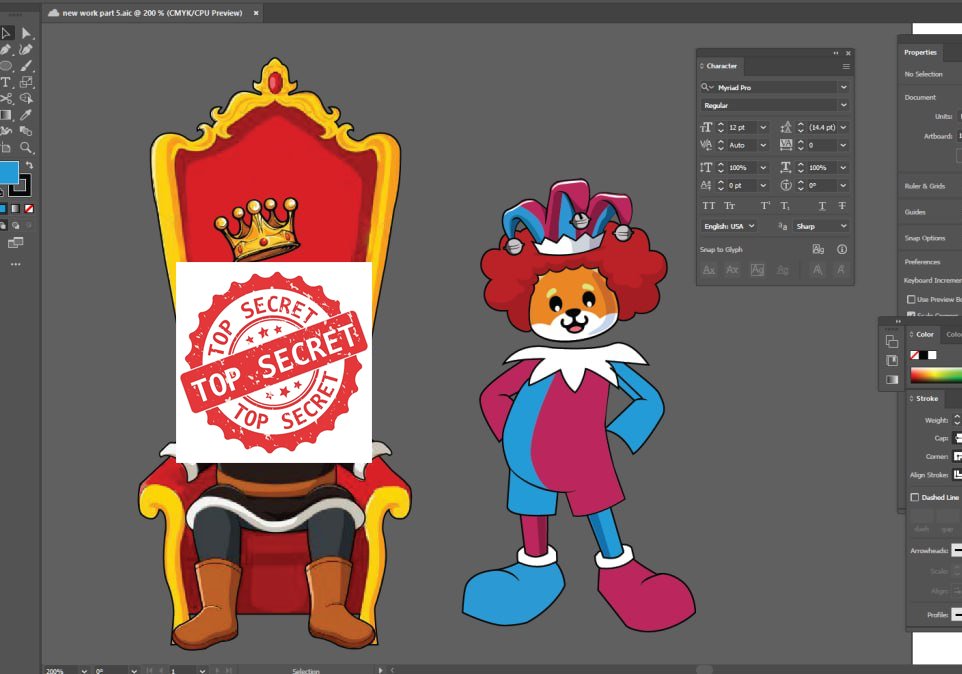The image size is (962, 674).
Task: Select the Selection tool arrow
Action: pos(6,33)
